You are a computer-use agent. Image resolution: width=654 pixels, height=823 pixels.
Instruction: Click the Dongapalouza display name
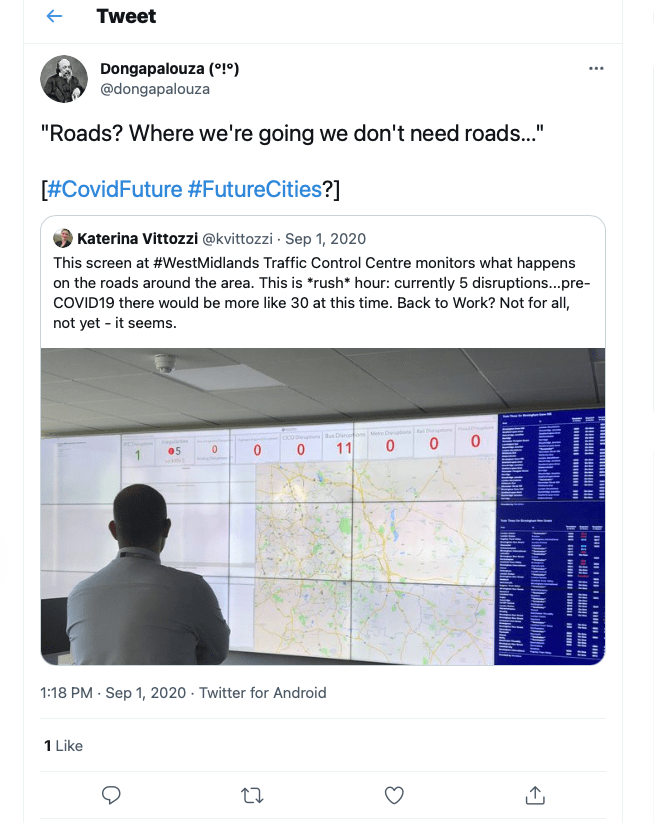[169, 69]
